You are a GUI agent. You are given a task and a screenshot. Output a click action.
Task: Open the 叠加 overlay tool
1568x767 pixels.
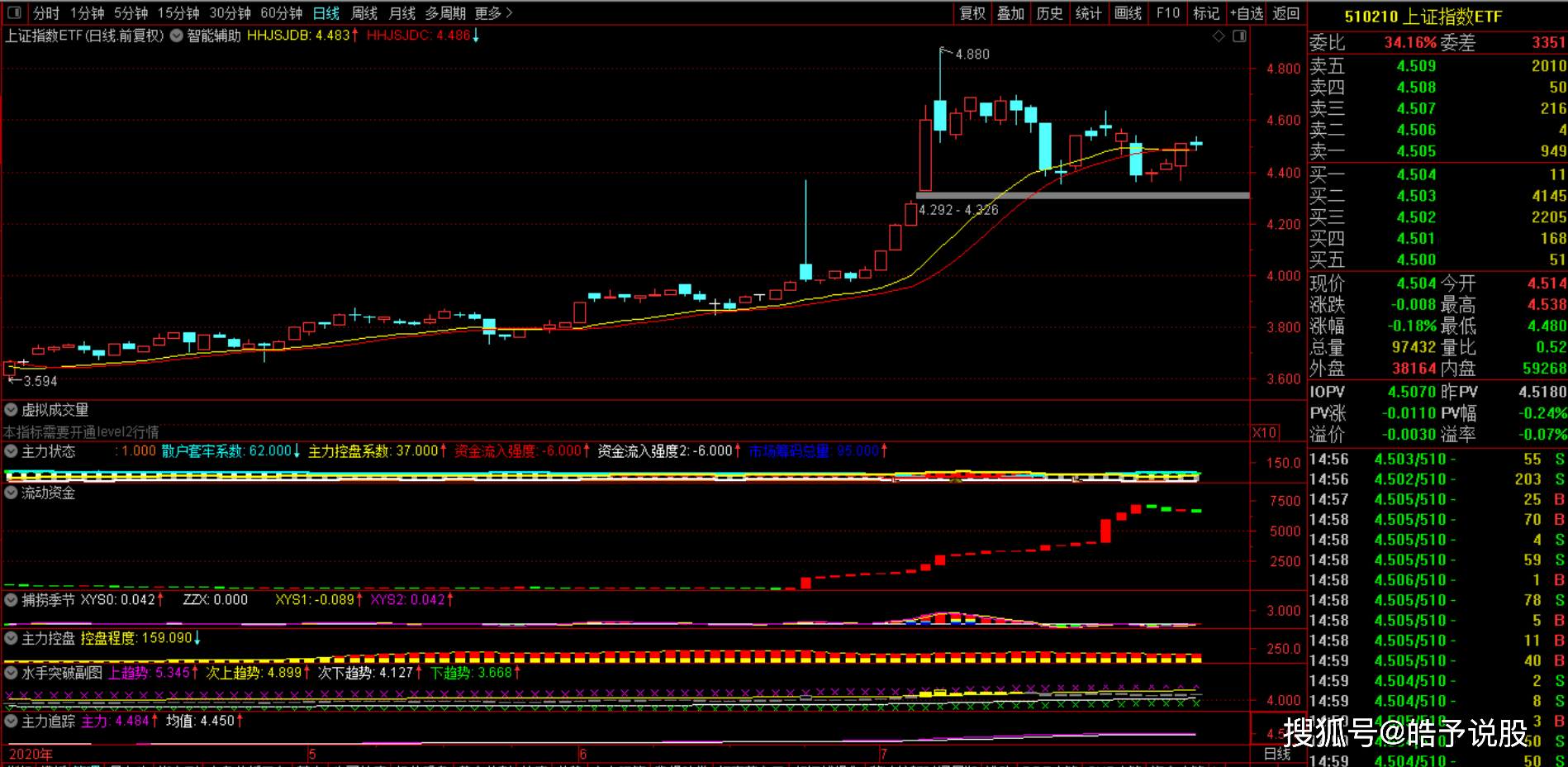point(1010,13)
